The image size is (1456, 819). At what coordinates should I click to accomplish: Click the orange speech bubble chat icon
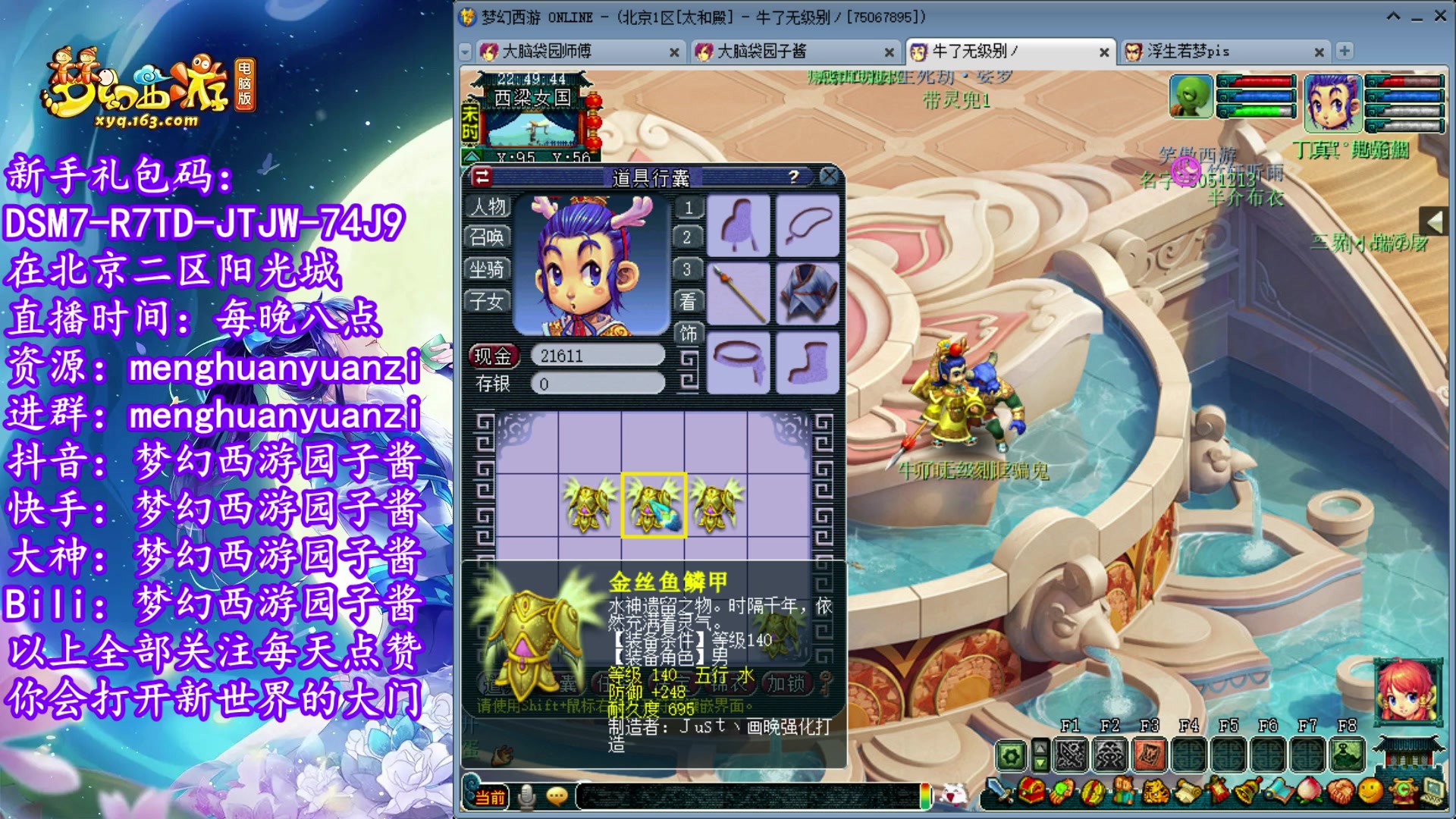[557, 796]
